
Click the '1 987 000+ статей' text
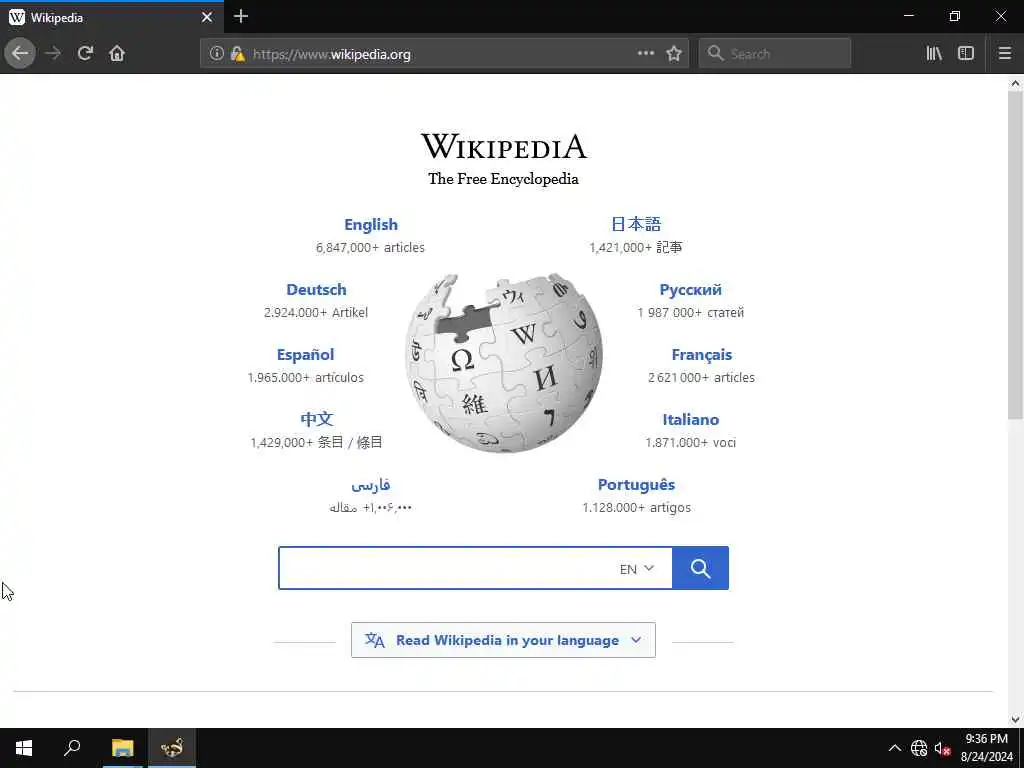[690, 312]
